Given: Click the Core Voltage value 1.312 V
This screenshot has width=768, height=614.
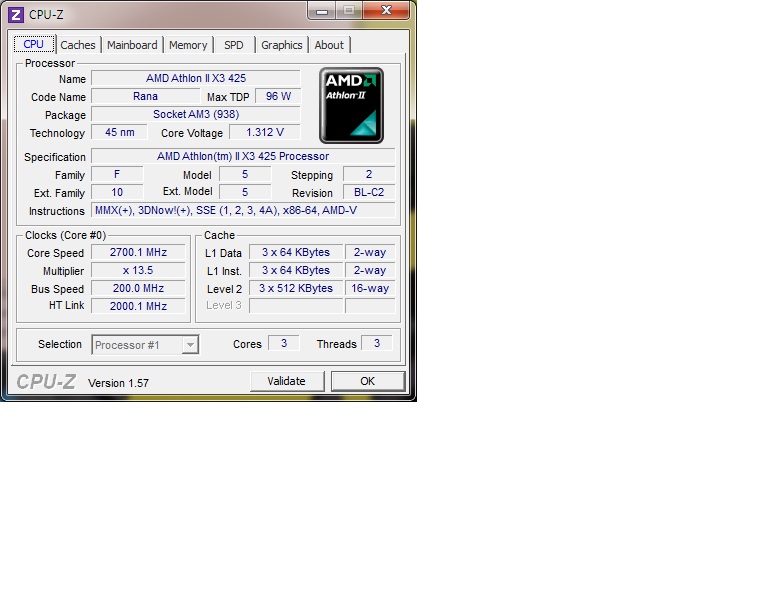Looking at the screenshot, I should click(x=265, y=132).
